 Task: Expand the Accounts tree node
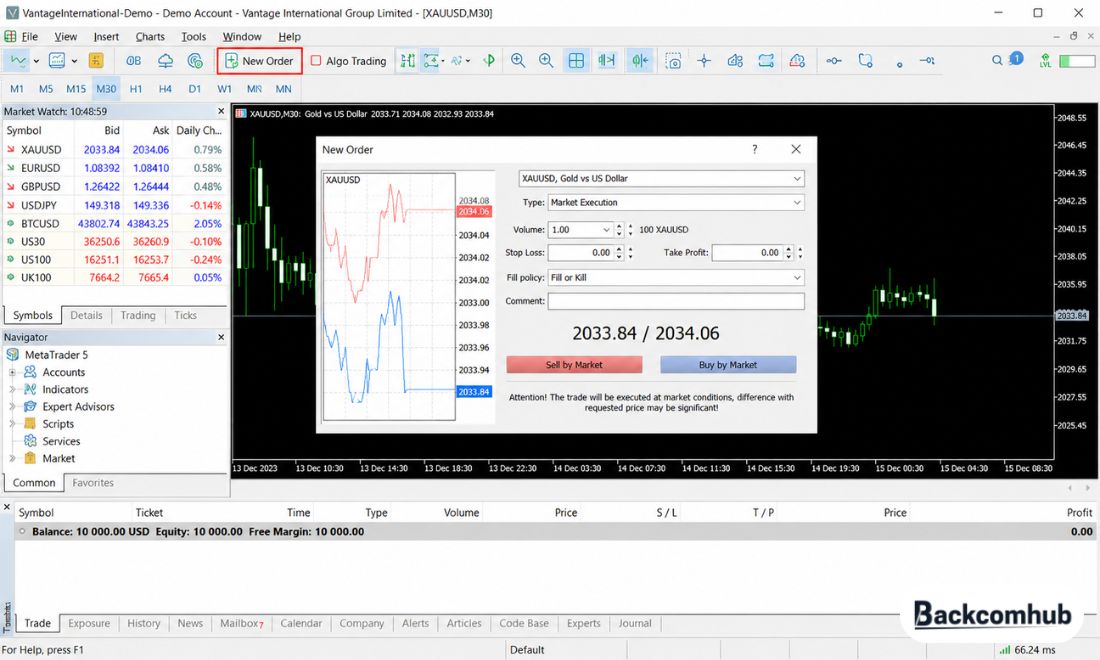point(12,372)
